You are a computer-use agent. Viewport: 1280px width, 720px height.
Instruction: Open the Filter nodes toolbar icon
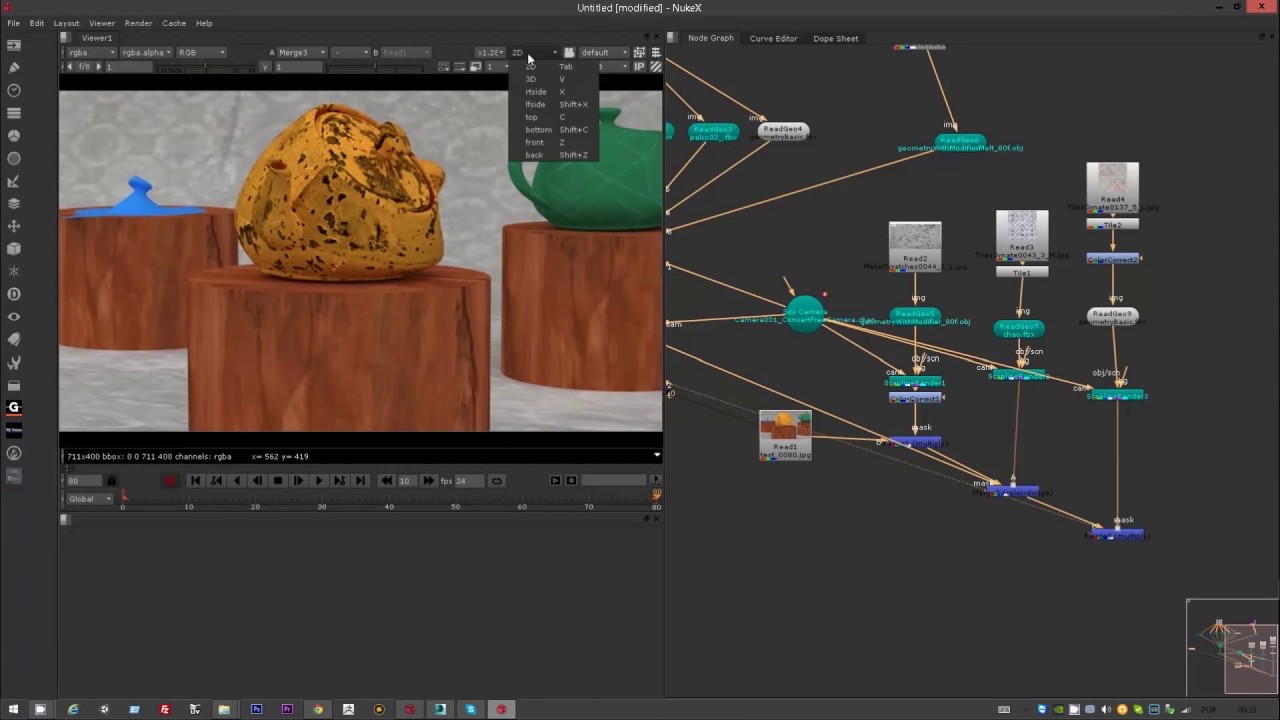pyautogui.click(x=14, y=158)
